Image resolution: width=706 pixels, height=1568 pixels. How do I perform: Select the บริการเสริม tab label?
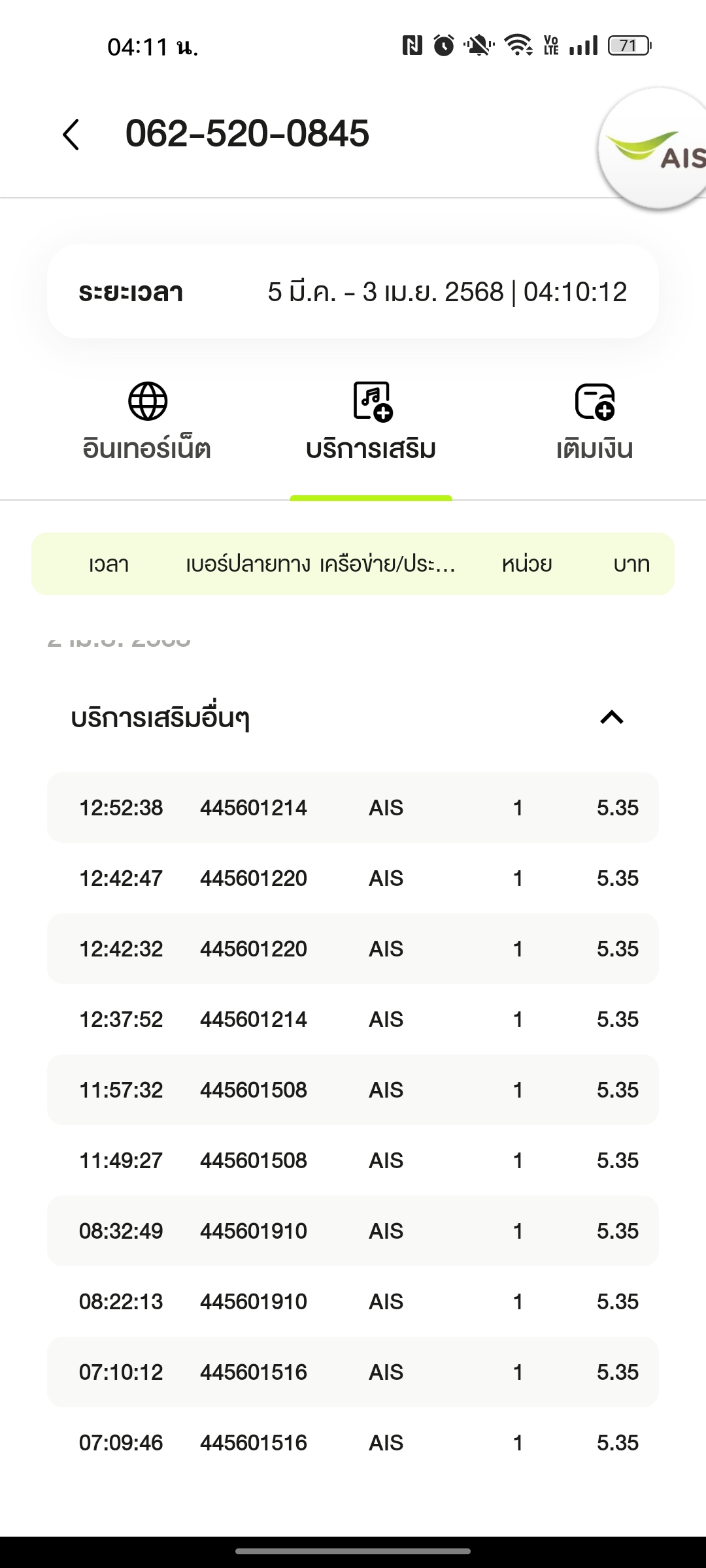[x=371, y=449]
